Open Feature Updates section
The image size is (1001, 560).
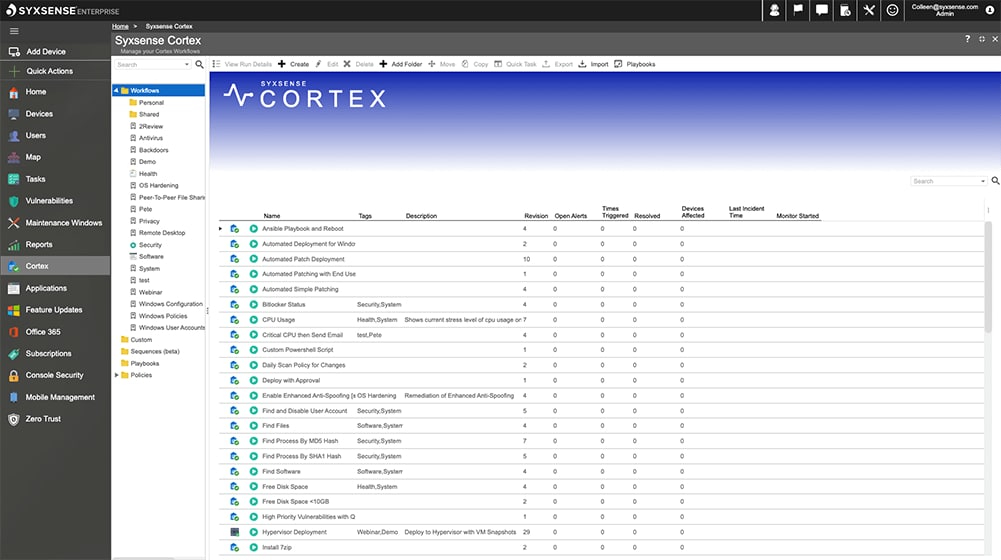click(x=55, y=310)
